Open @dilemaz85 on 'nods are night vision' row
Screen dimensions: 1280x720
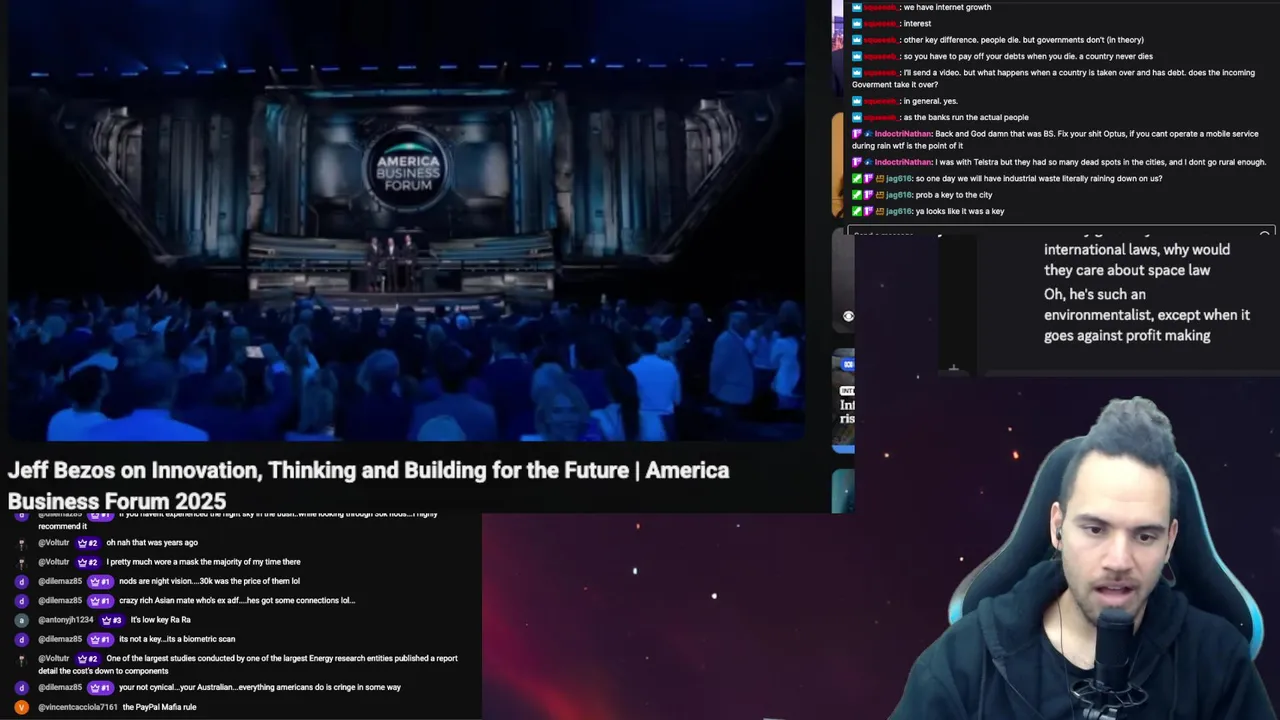click(x=60, y=581)
